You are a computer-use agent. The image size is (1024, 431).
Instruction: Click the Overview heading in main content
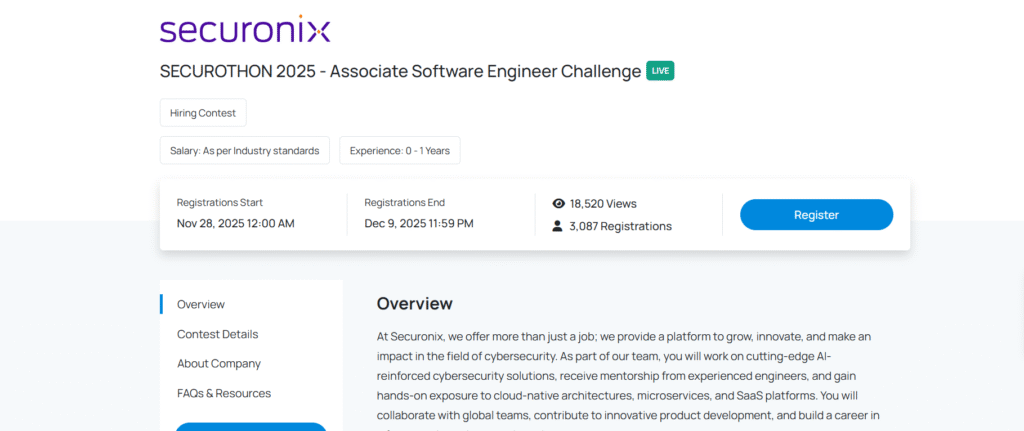[414, 304]
